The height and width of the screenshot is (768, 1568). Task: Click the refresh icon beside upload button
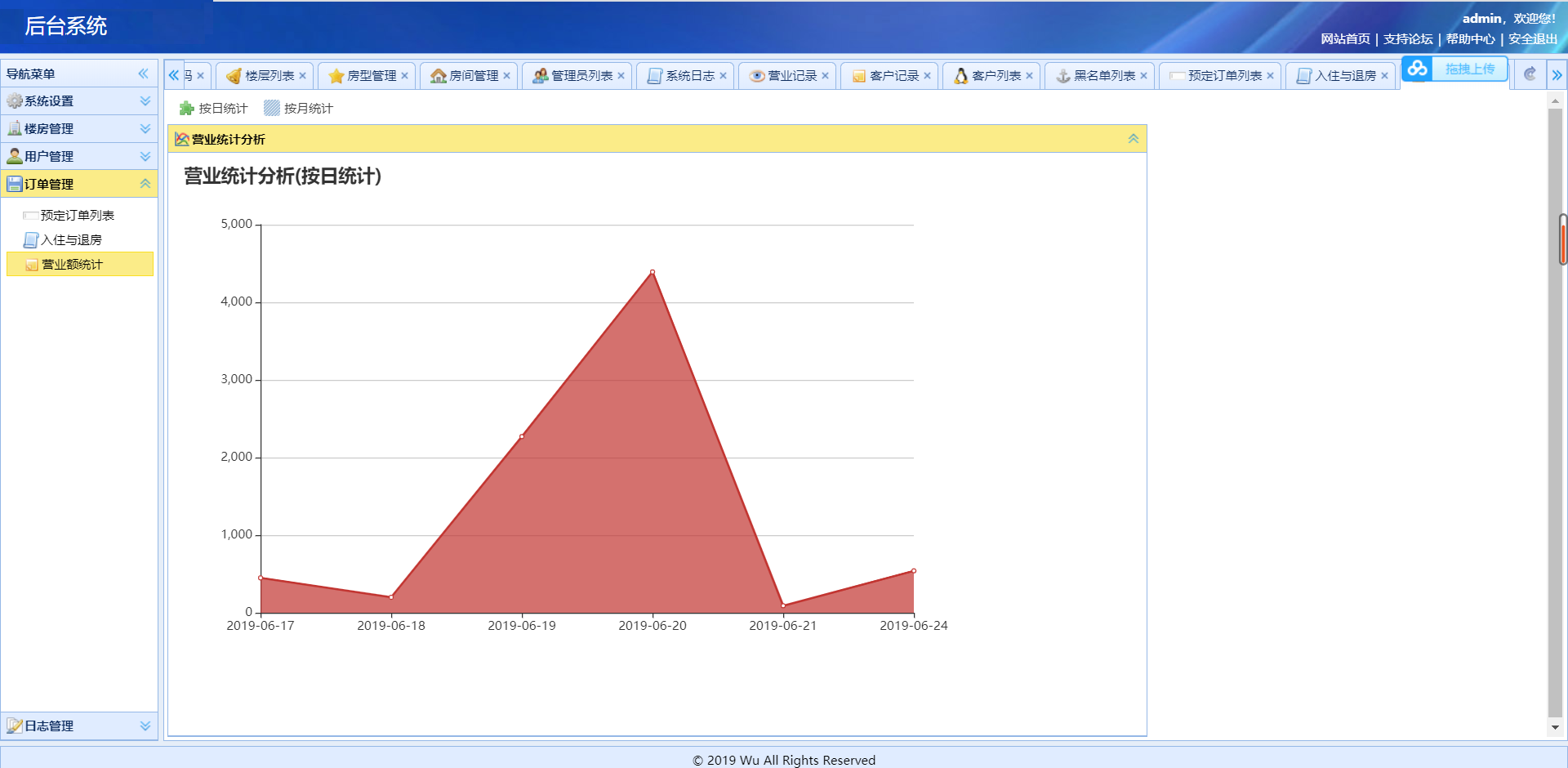click(1530, 74)
